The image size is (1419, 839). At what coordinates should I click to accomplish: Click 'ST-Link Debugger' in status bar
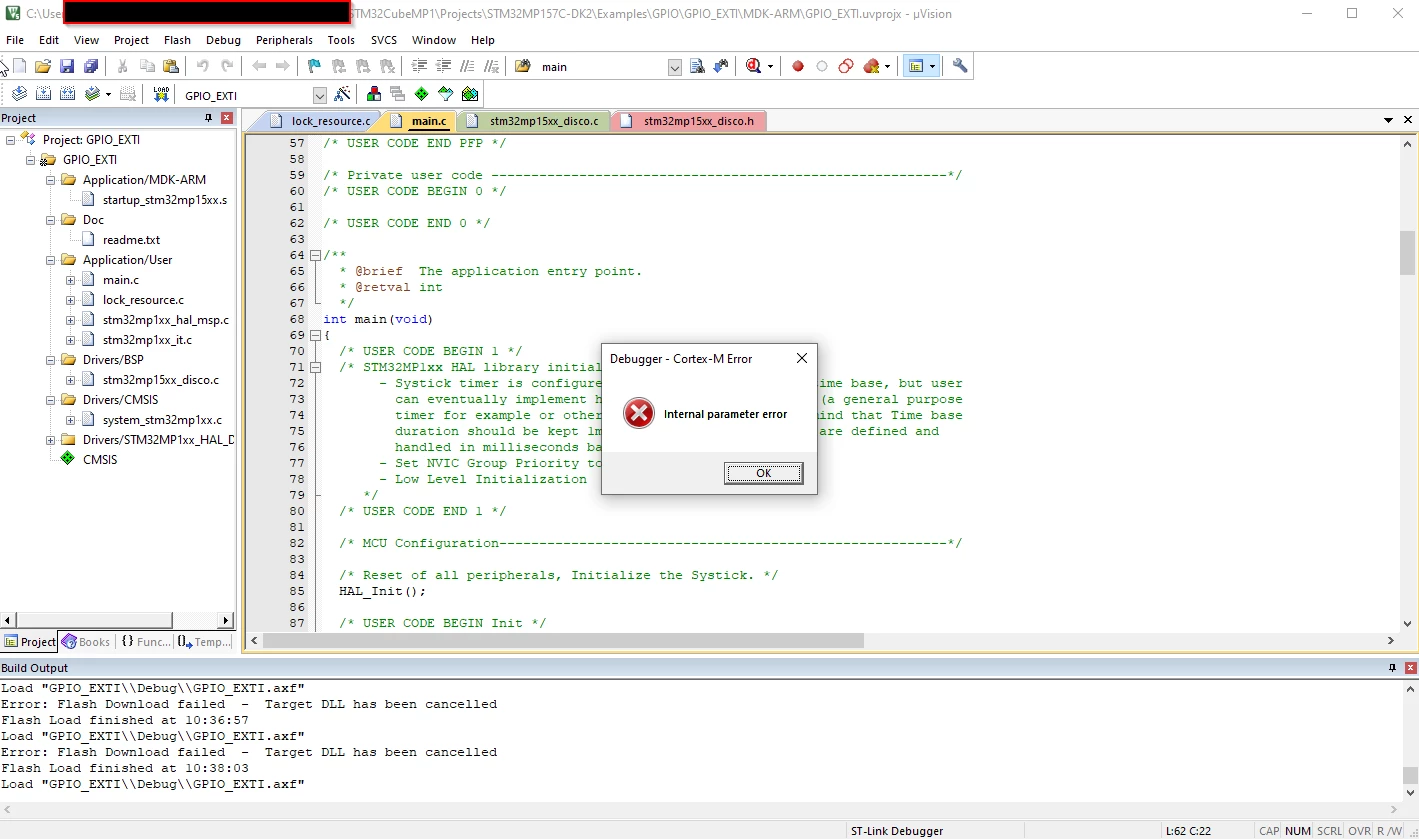(x=897, y=831)
